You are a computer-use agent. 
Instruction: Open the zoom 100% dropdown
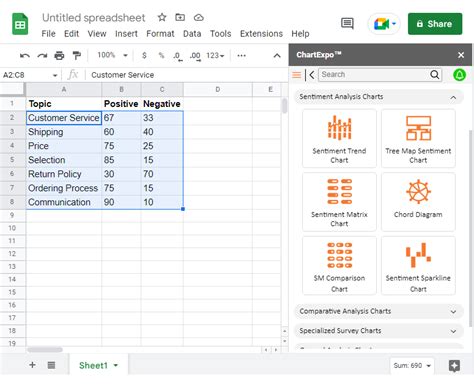(112, 55)
